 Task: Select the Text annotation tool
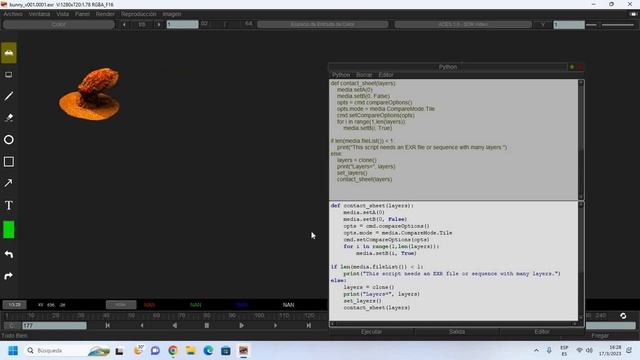[9, 205]
